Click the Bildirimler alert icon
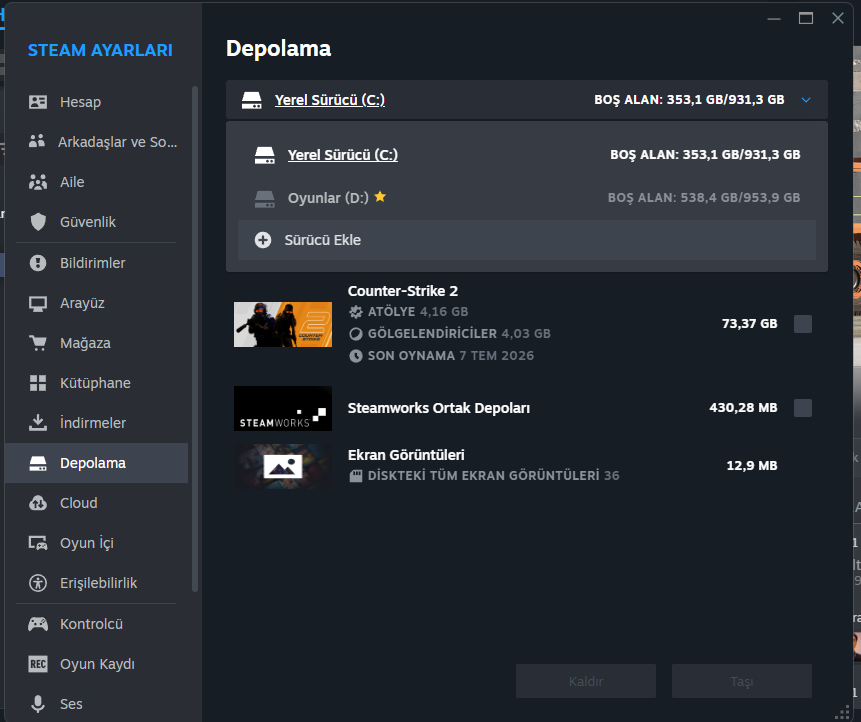861x722 pixels. [x=38, y=263]
